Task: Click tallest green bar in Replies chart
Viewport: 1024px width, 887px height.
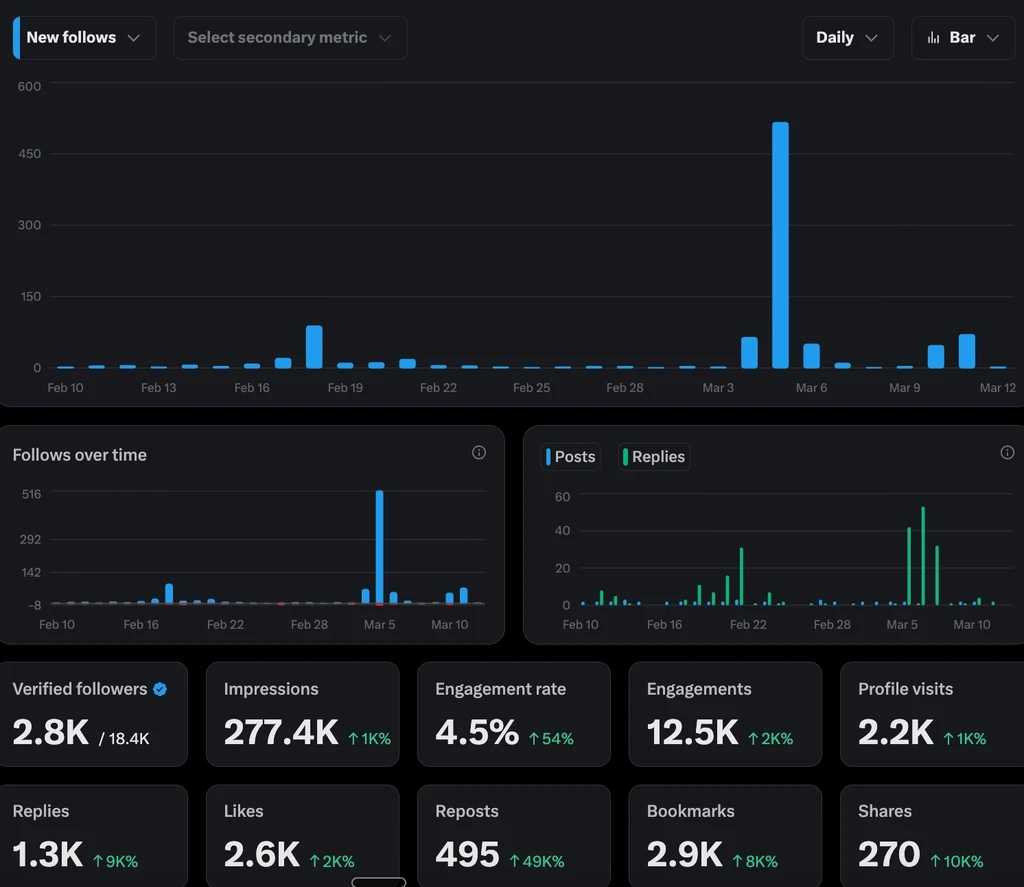Action: [x=923, y=556]
